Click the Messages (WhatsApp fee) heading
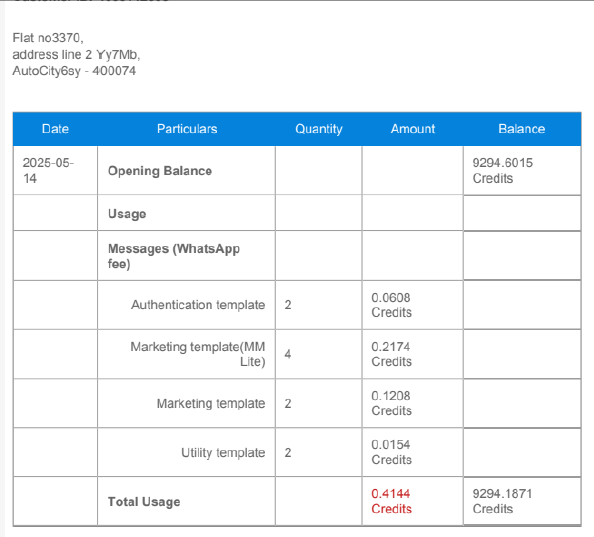The width and height of the screenshot is (594, 537). pos(174,256)
